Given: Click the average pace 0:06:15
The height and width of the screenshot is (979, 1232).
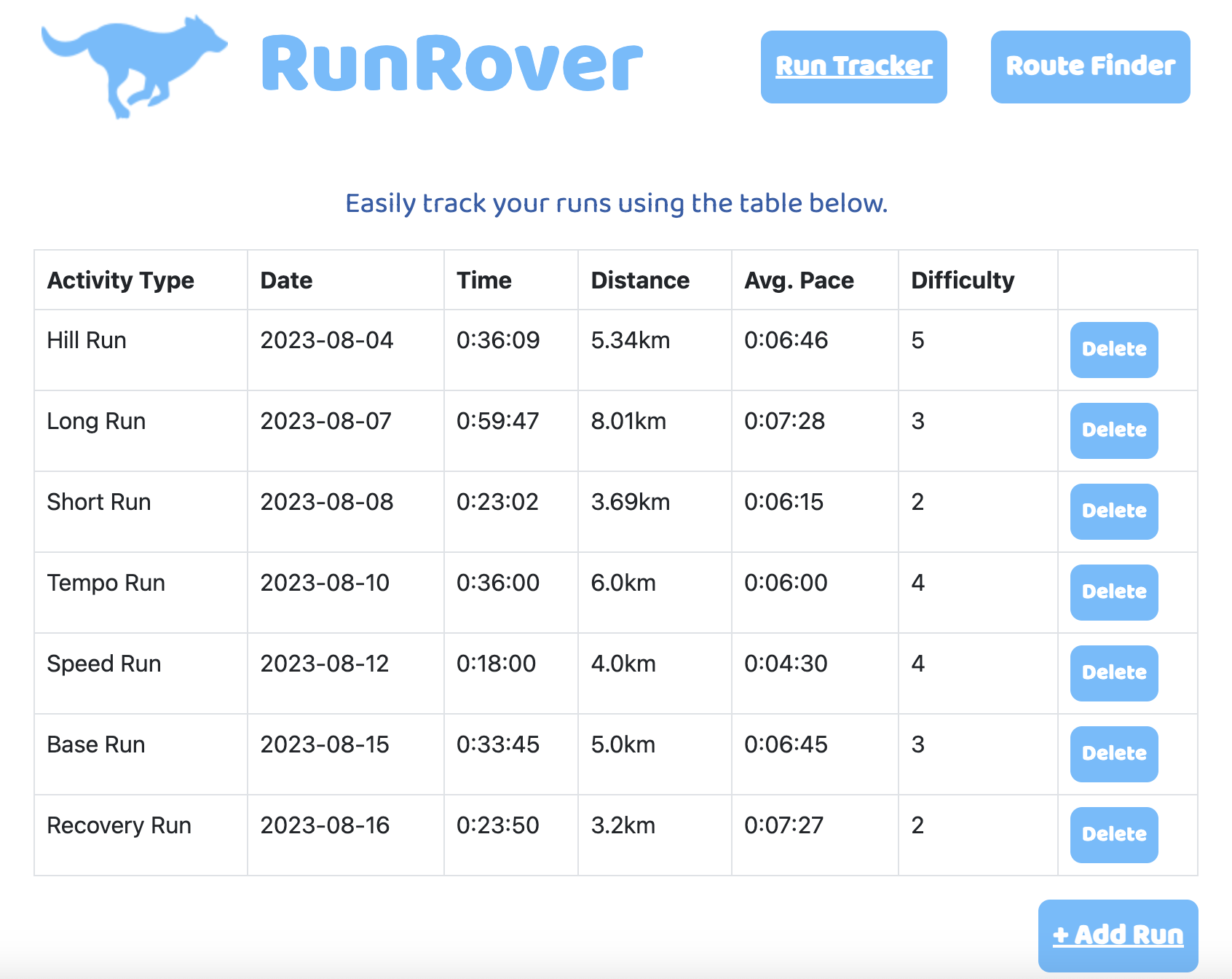Looking at the screenshot, I should (x=783, y=502).
